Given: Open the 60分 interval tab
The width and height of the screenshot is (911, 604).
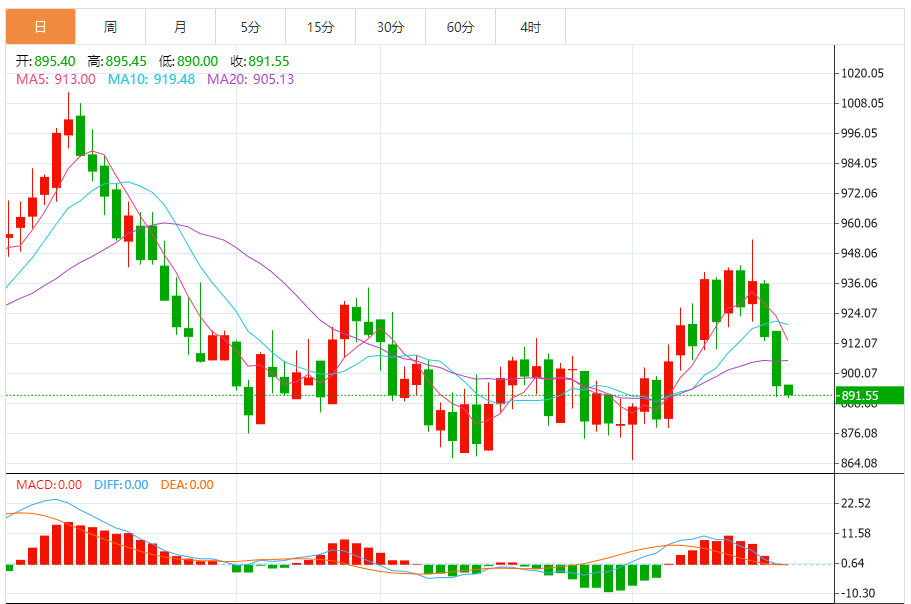Looking at the screenshot, I should 461,27.
